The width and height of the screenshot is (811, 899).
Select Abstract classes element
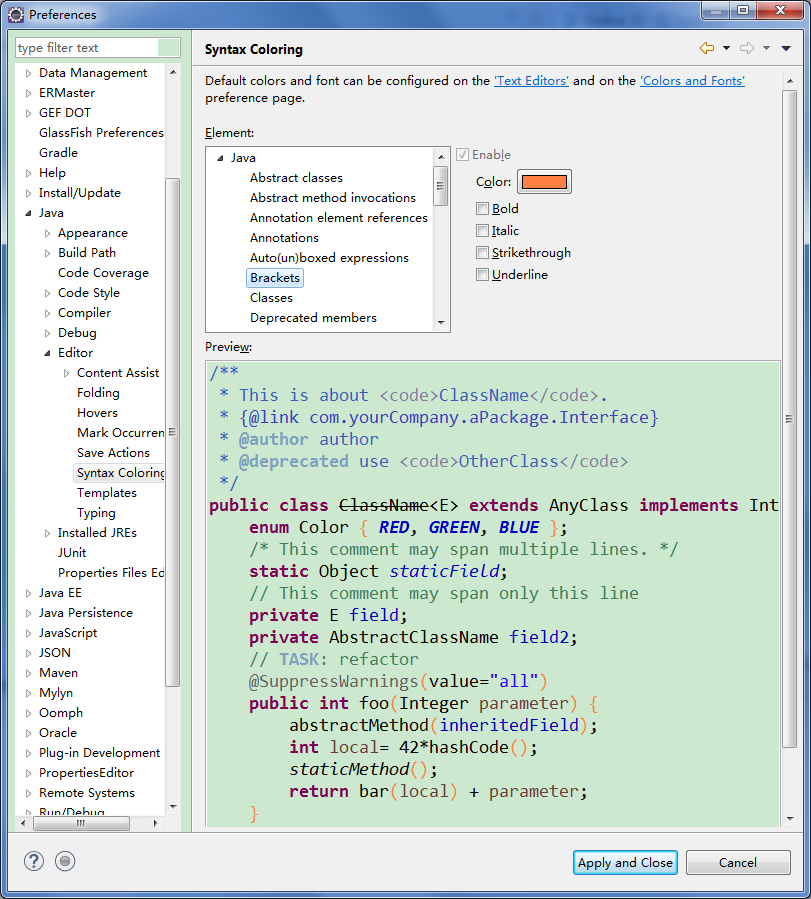pyautogui.click(x=296, y=178)
